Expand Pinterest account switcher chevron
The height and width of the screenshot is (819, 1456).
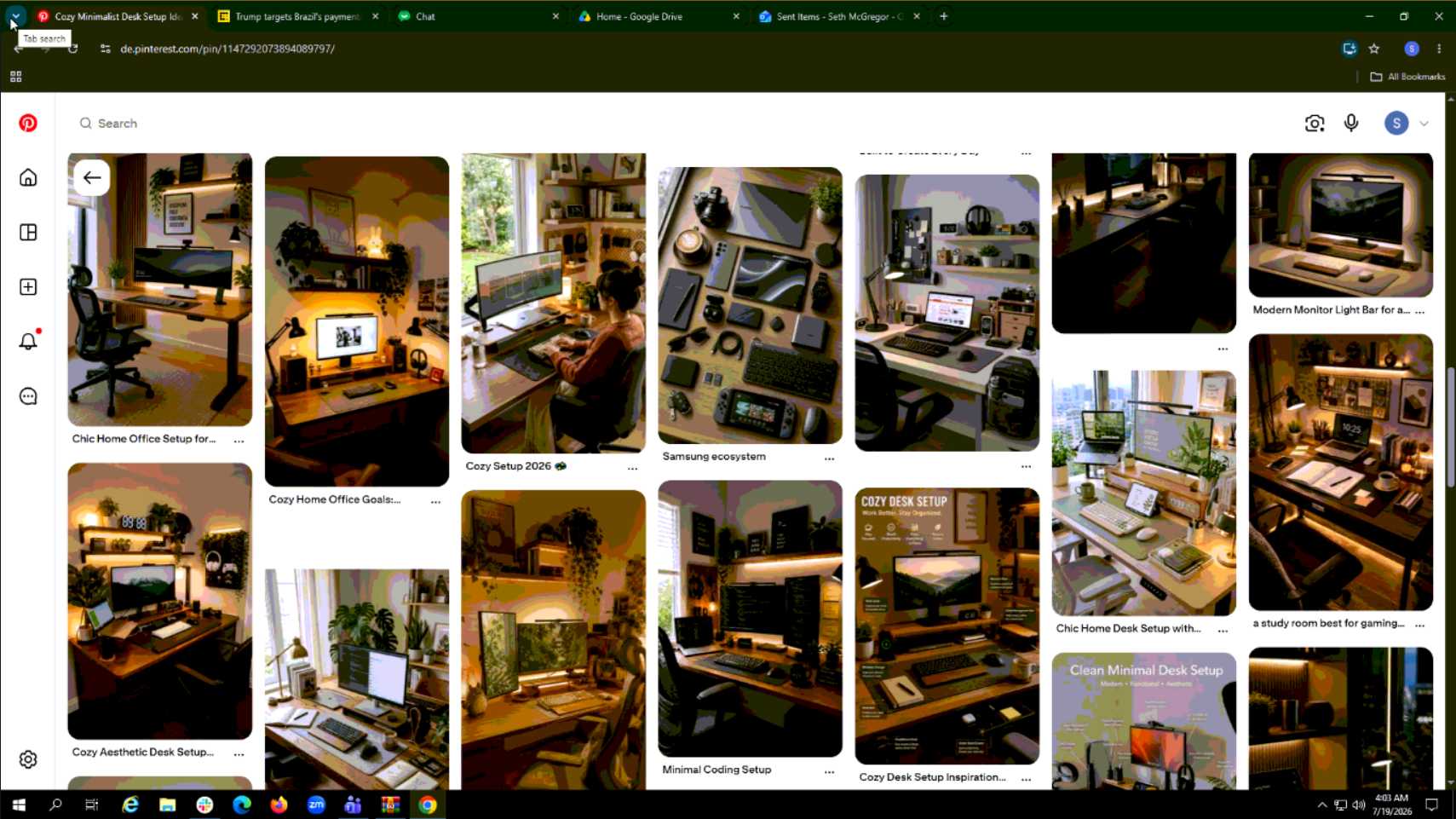(x=1424, y=124)
